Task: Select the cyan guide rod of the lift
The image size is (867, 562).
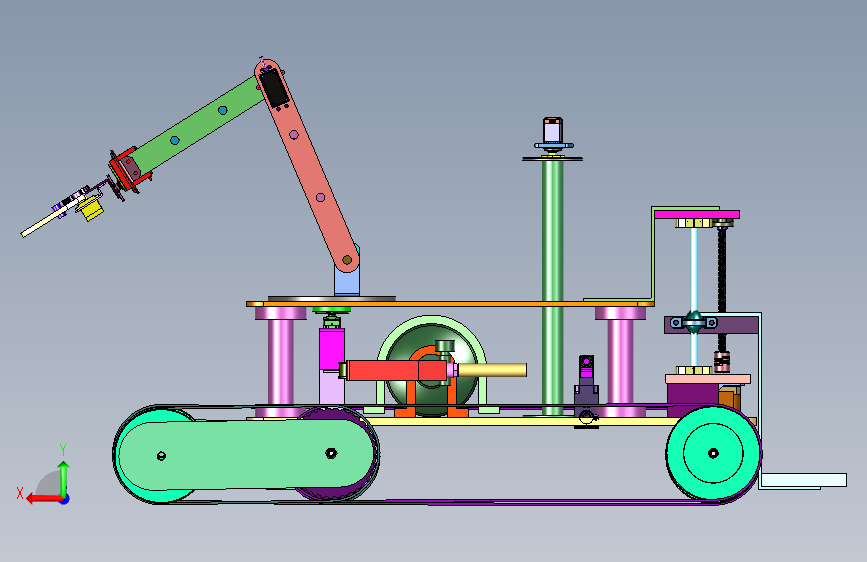Action: 693,296
